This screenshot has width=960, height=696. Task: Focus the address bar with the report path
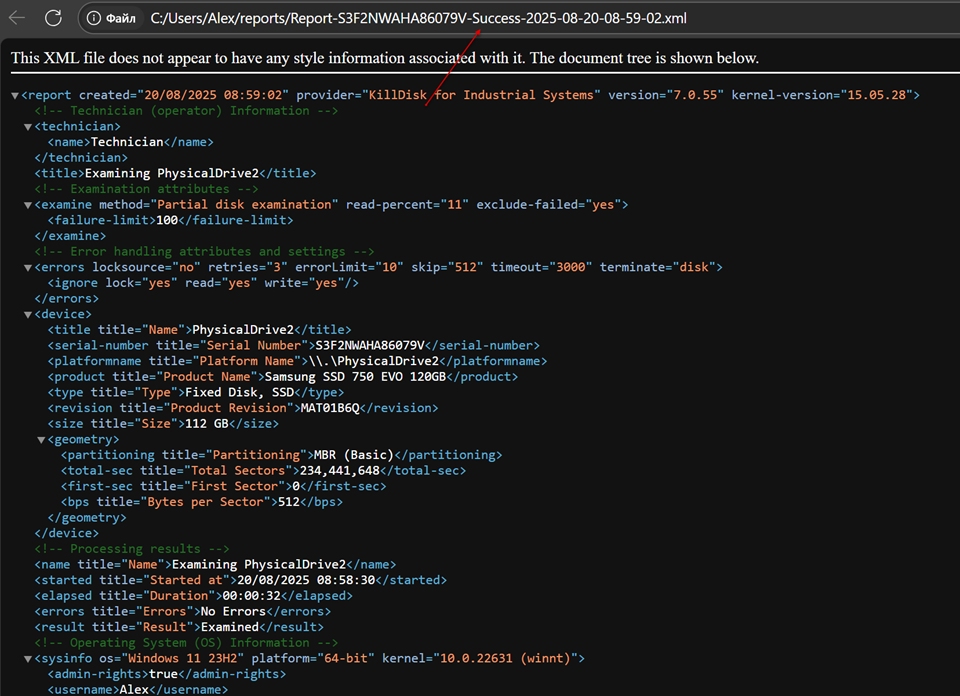point(418,18)
